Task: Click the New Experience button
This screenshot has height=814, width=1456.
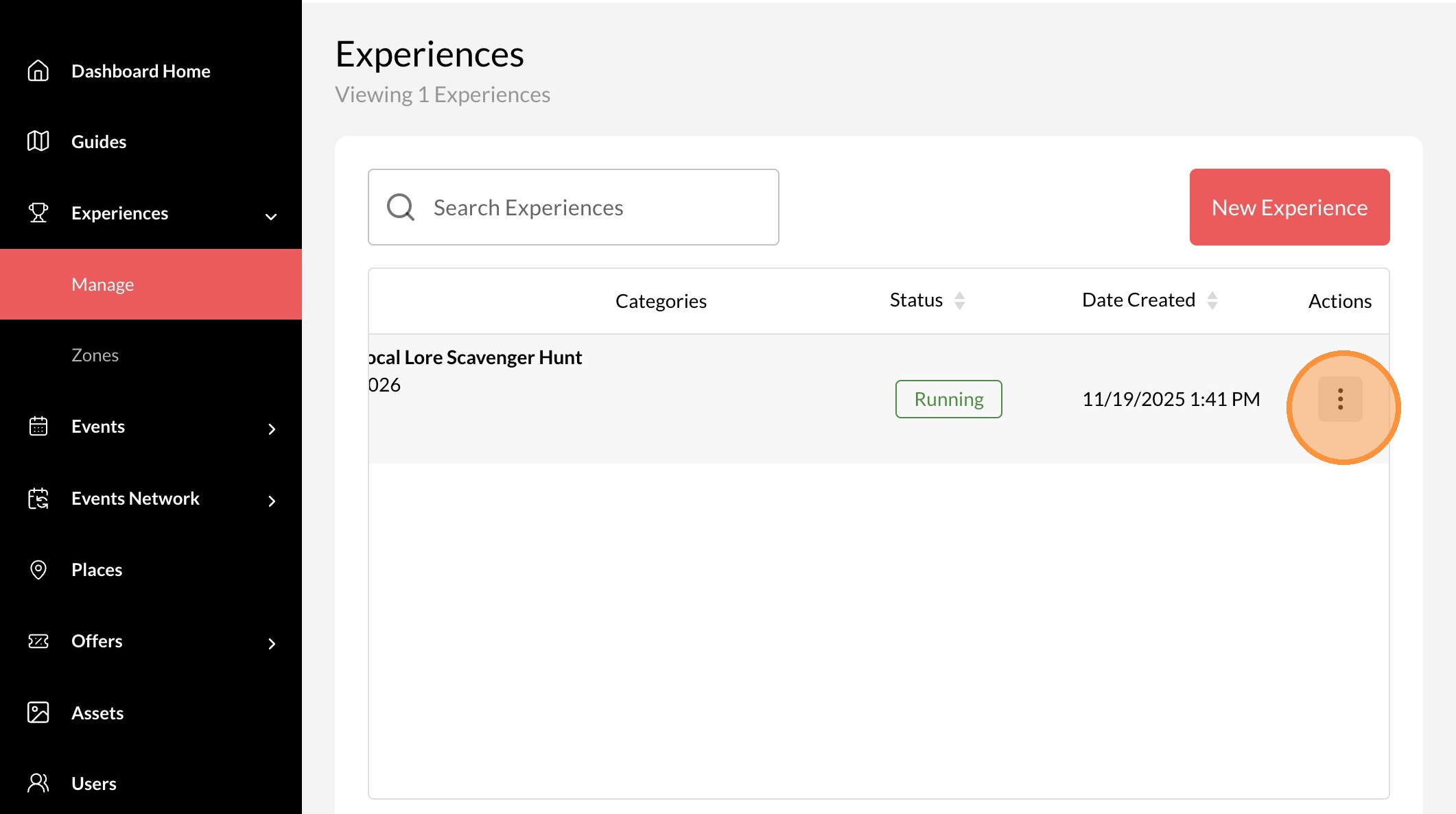Action: (x=1289, y=207)
